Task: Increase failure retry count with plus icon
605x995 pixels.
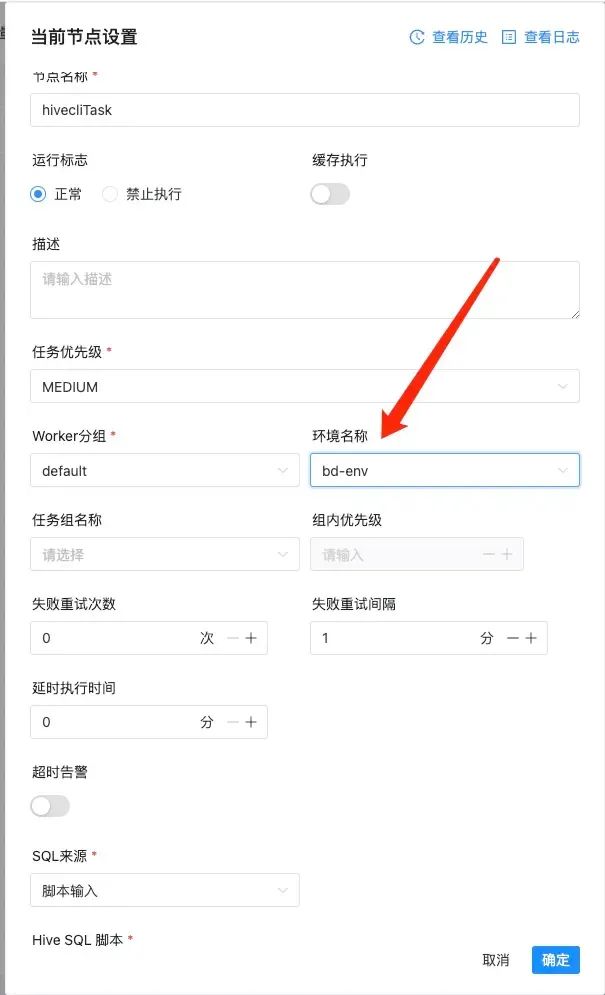Action: click(251, 638)
